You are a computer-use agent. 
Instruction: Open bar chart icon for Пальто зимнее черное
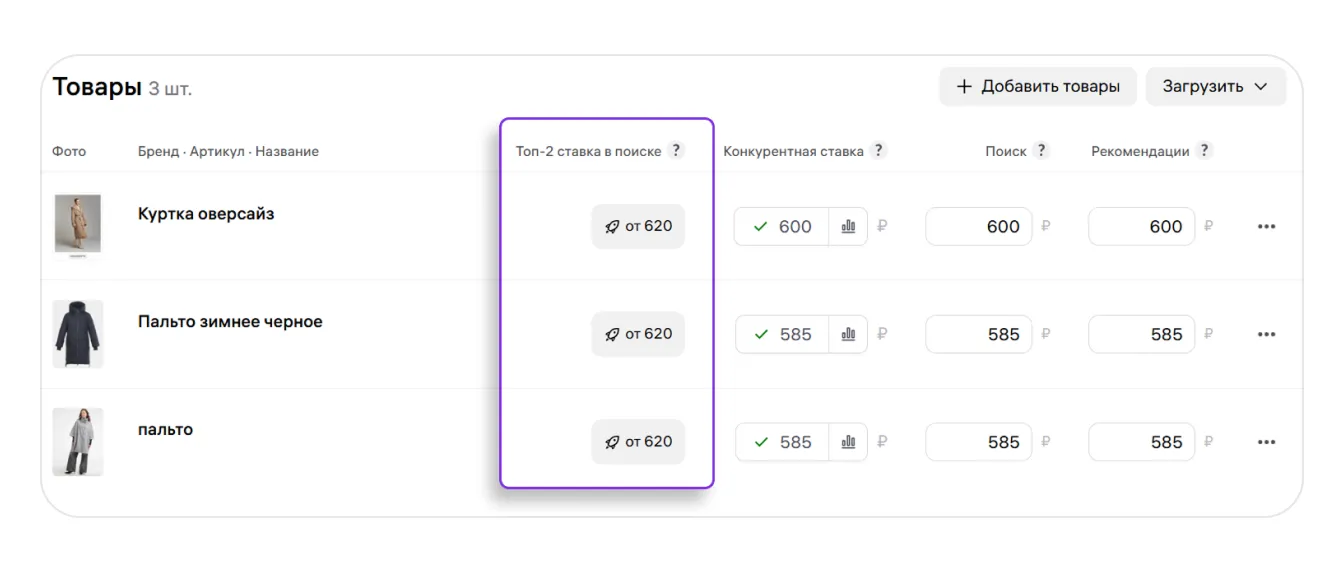848,335
